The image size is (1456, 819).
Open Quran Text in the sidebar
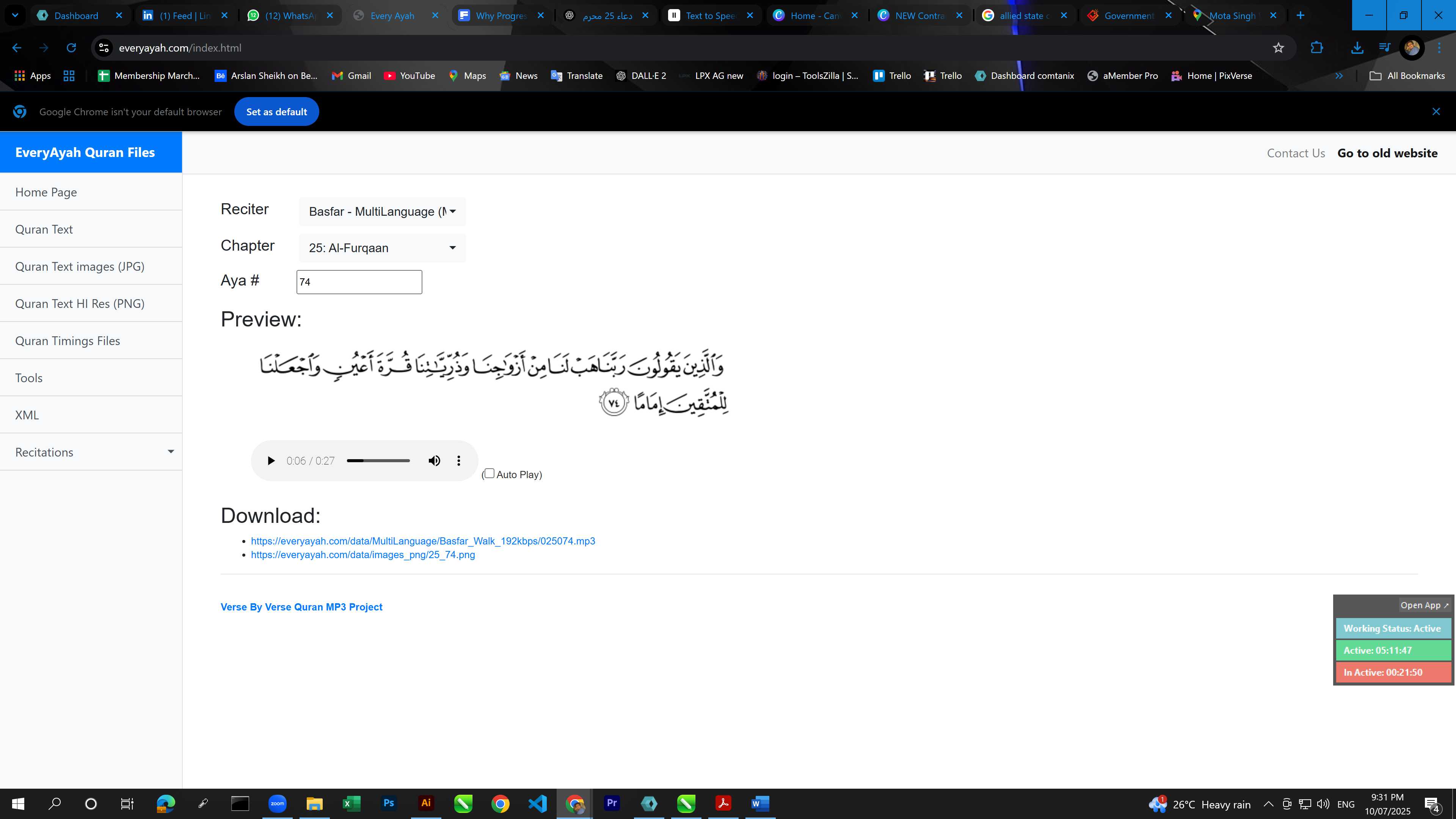coord(91,229)
